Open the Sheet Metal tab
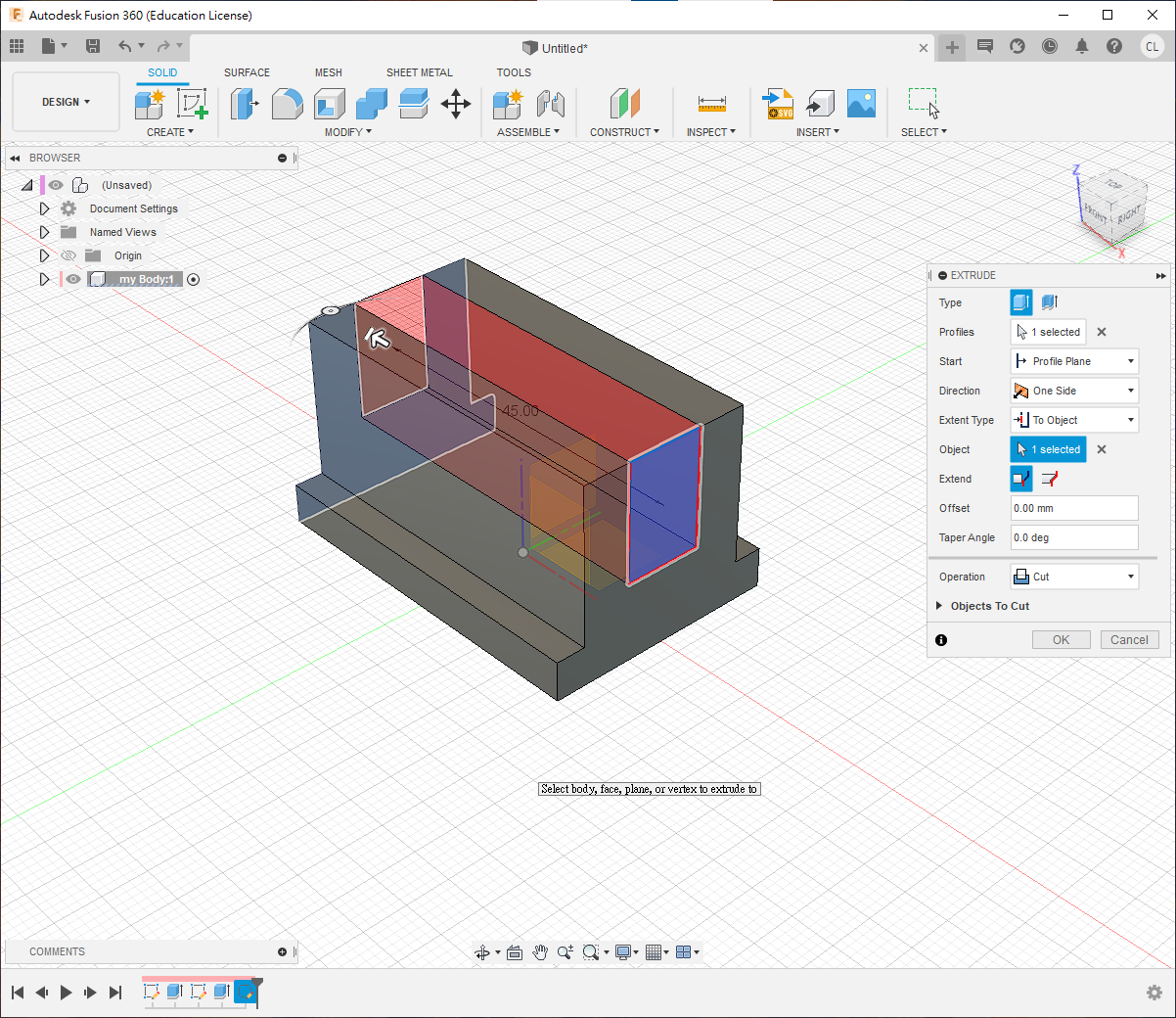1176x1018 pixels. [x=419, y=72]
